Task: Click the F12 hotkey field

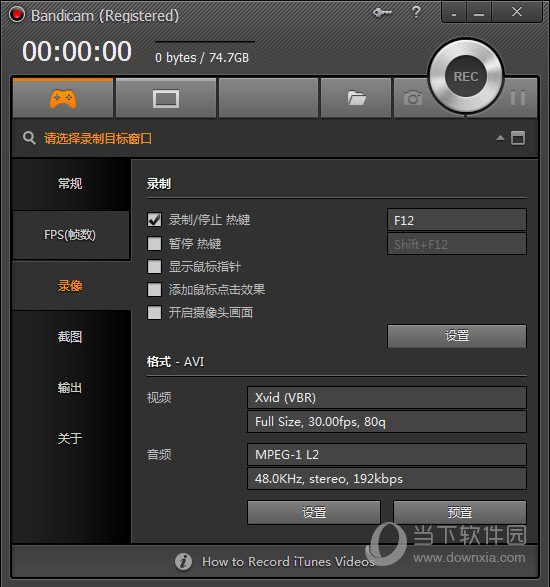Action: [457, 220]
